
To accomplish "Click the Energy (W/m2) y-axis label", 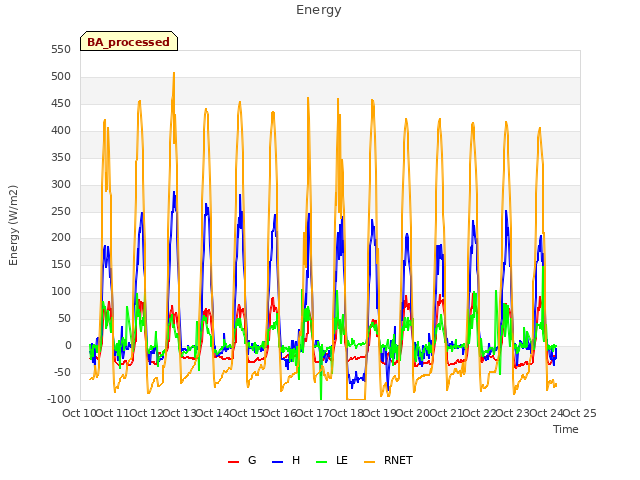I will [13, 225].
